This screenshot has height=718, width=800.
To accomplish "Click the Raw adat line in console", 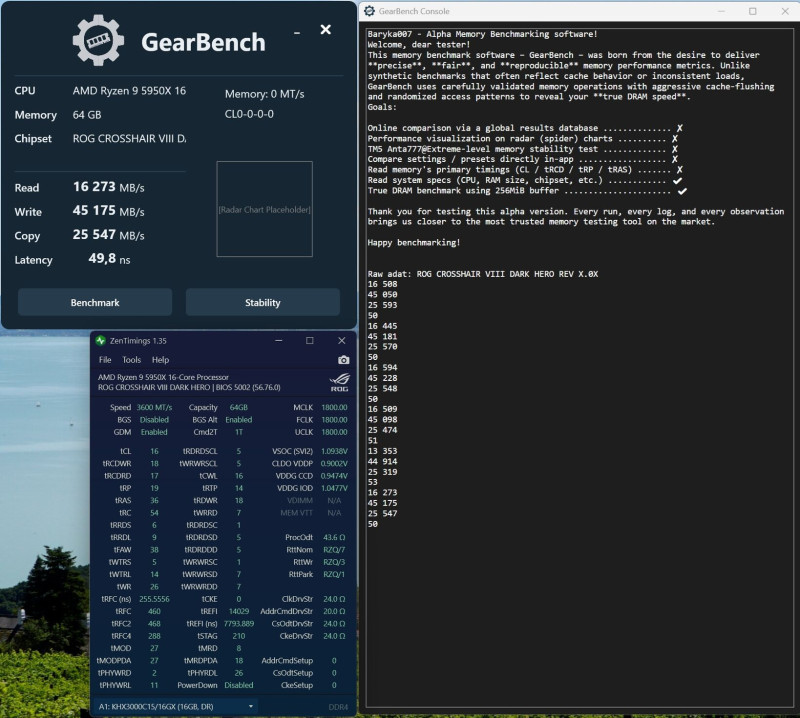I will click(483, 274).
